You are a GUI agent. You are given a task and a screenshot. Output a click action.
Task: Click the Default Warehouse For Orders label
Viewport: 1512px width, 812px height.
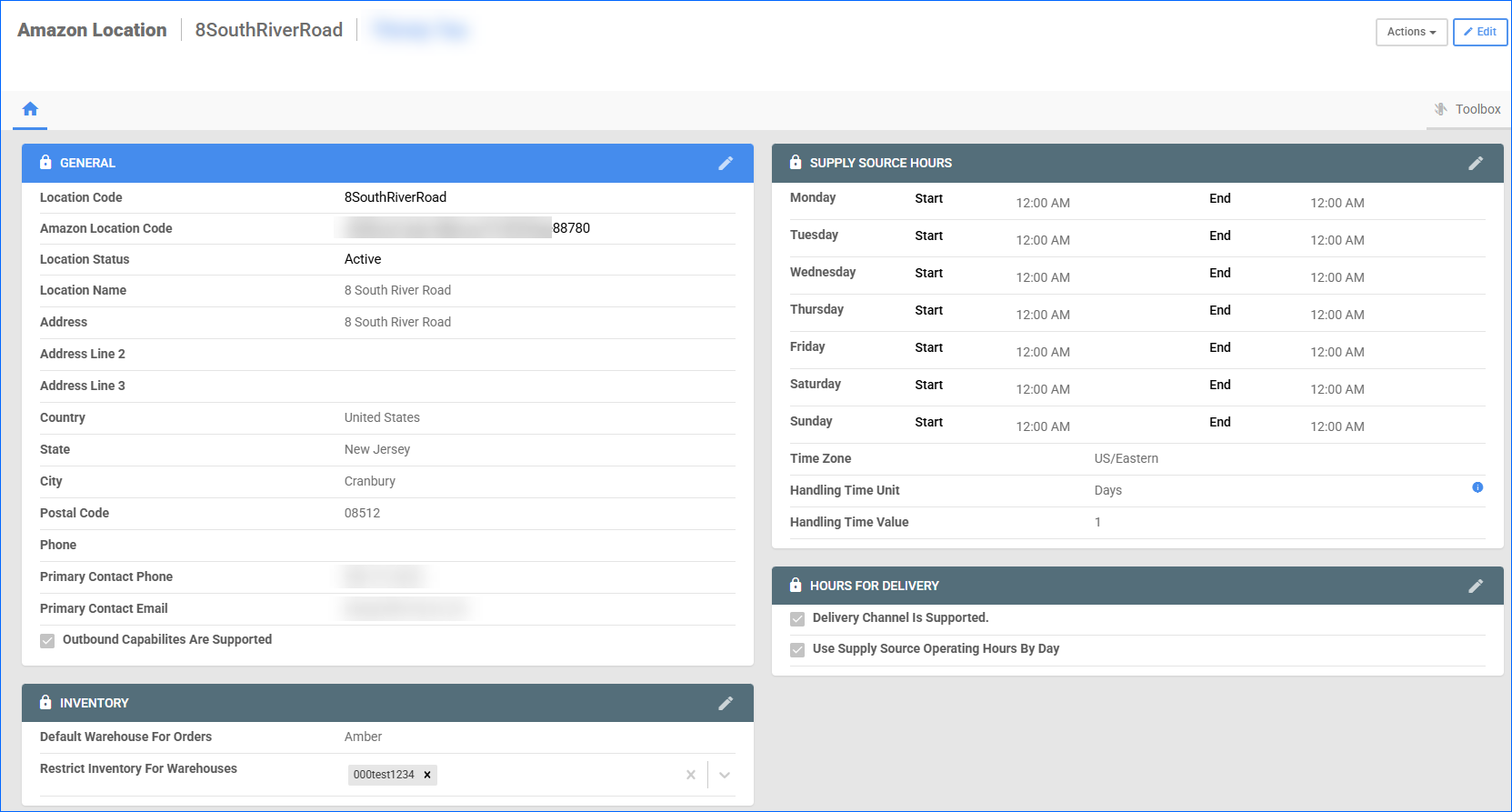pos(125,737)
